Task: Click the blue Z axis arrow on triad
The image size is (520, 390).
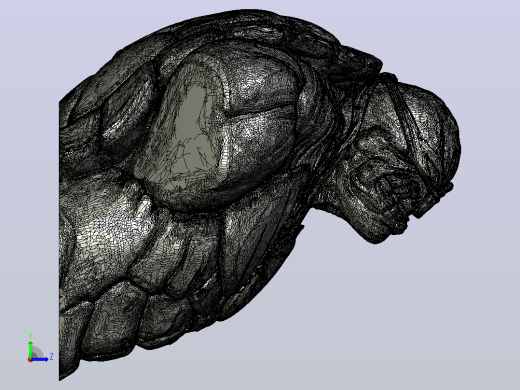Action: (x=40, y=359)
